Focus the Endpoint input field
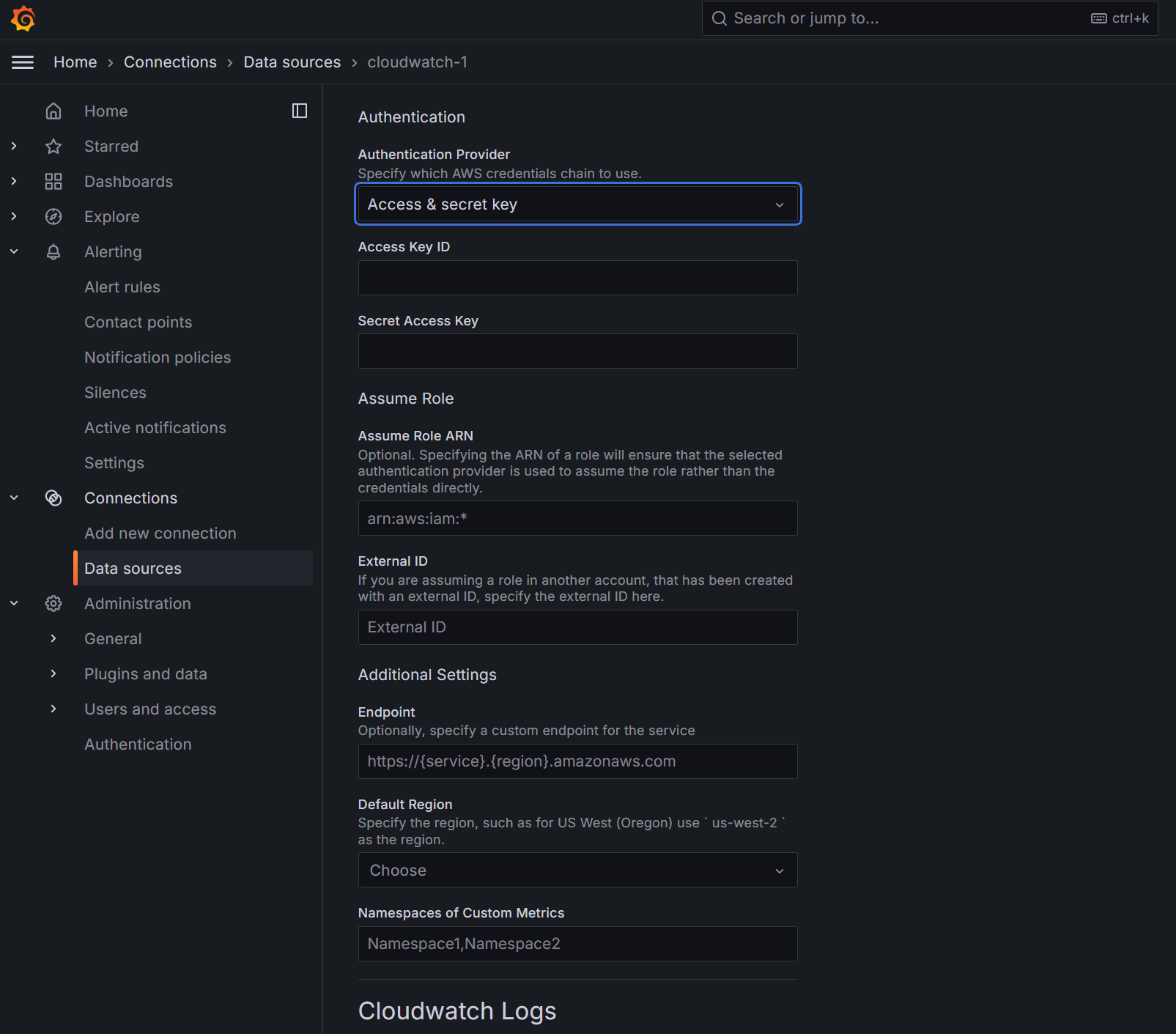This screenshot has width=1176, height=1034. click(577, 761)
